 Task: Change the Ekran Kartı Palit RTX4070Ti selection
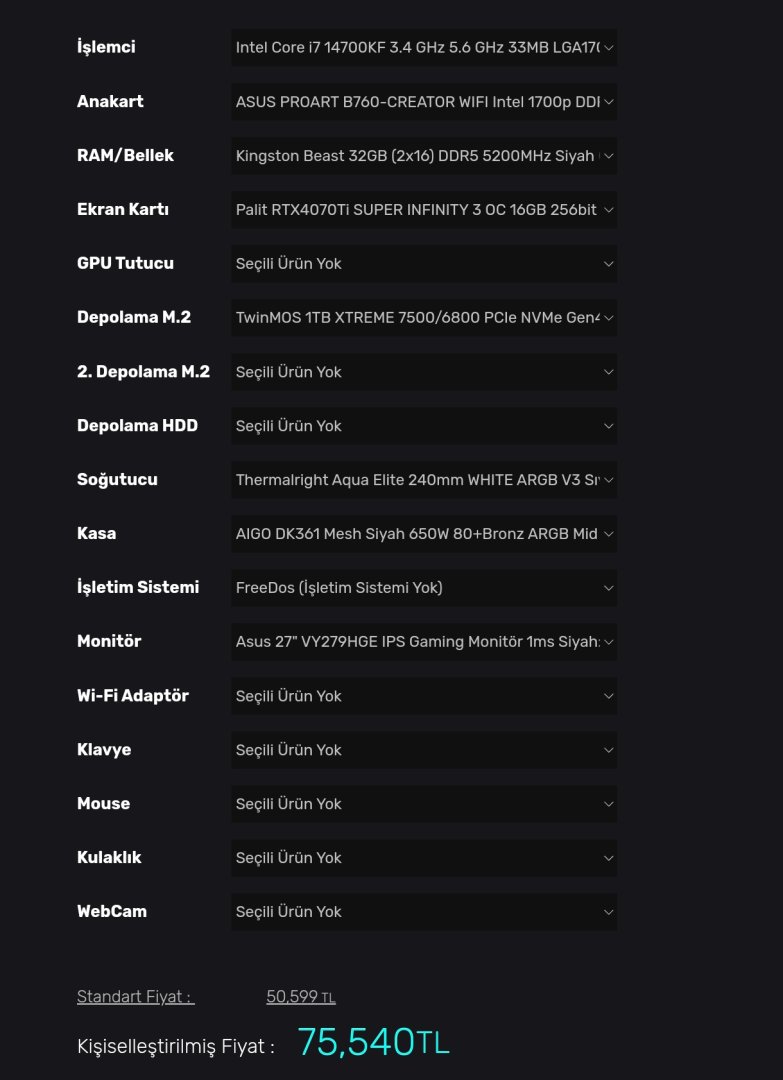click(423, 209)
